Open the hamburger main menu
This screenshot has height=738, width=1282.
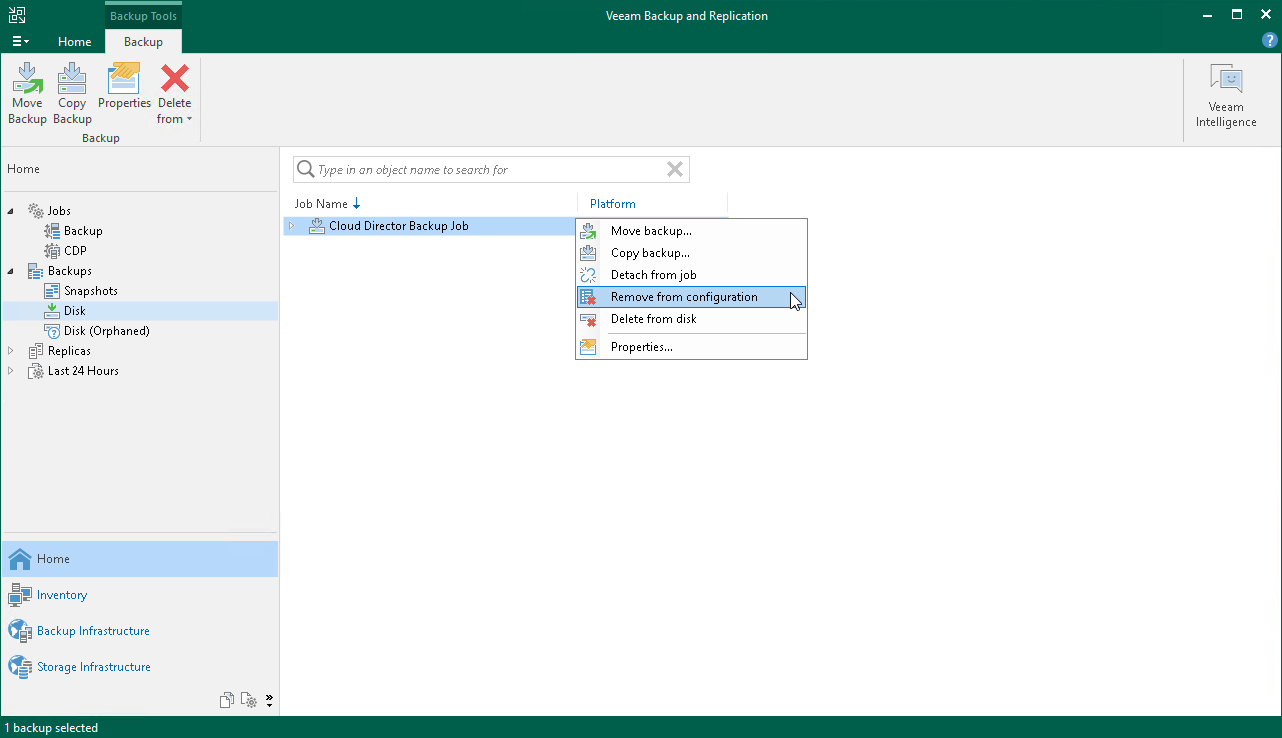pyautogui.click(x=20, y=40)
